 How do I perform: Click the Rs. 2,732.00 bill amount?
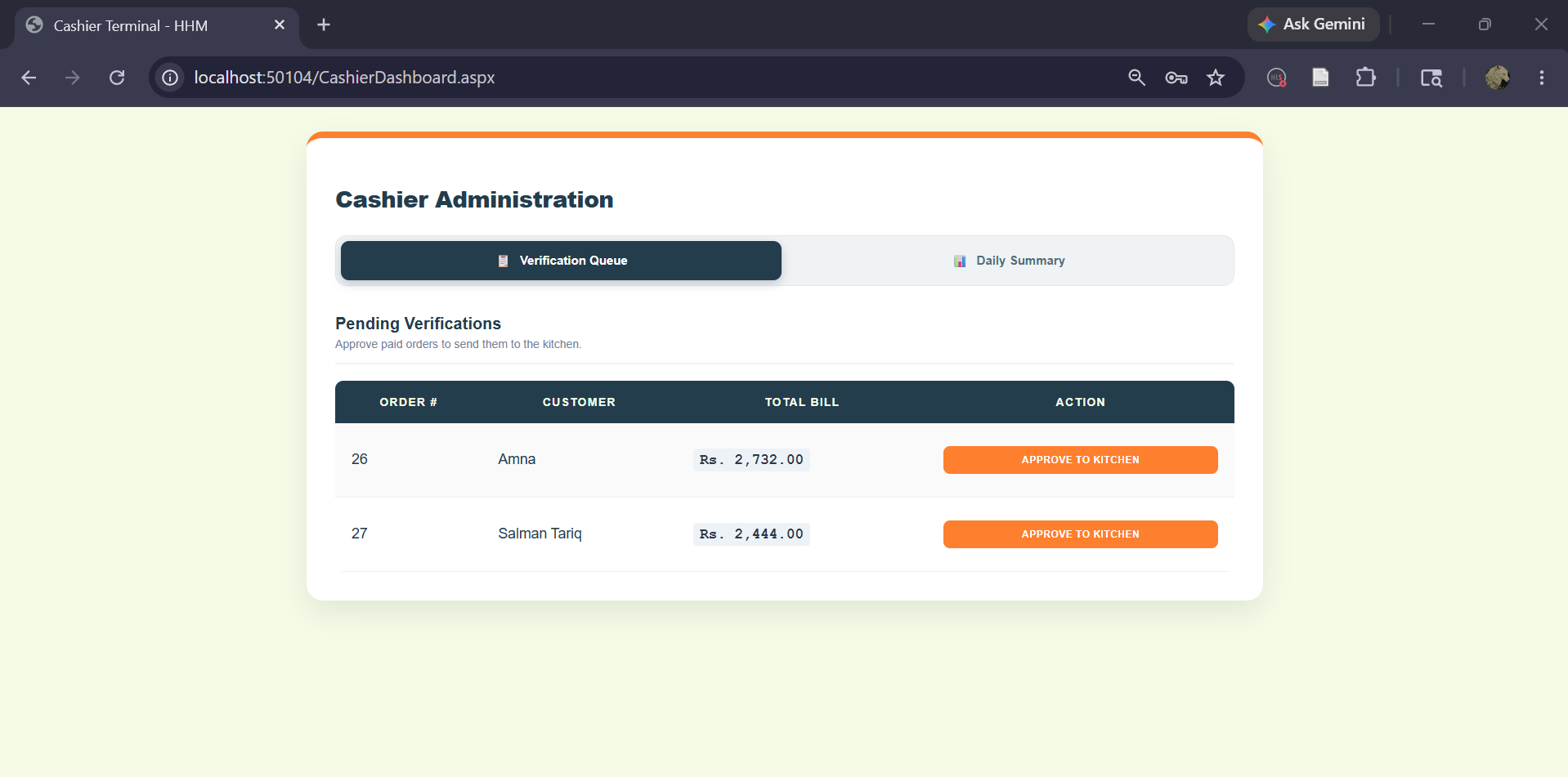coord(751,460)
